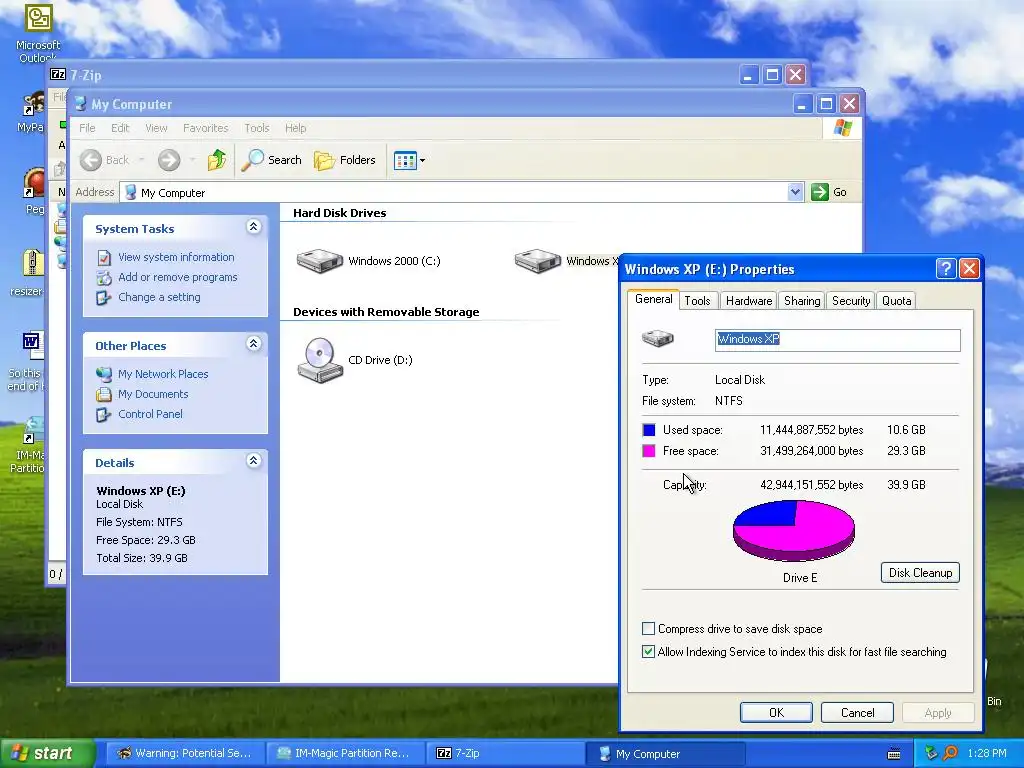Click the Forward arrow in My Computer toolbar
Viewport: 1024px width, 768px height.
pos(168,160)
